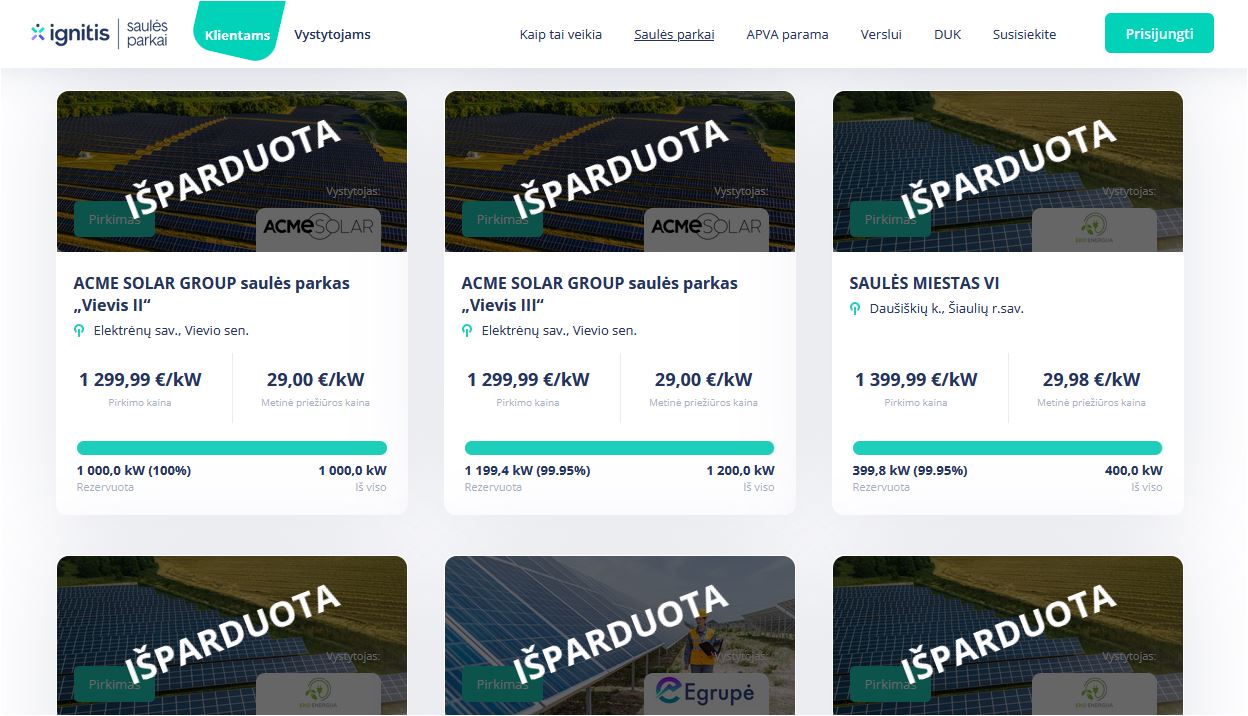Open the Saulės parkai menu item
This screenshot has height=716, width=1248.
pyautogui.click(x=674, y=35)
